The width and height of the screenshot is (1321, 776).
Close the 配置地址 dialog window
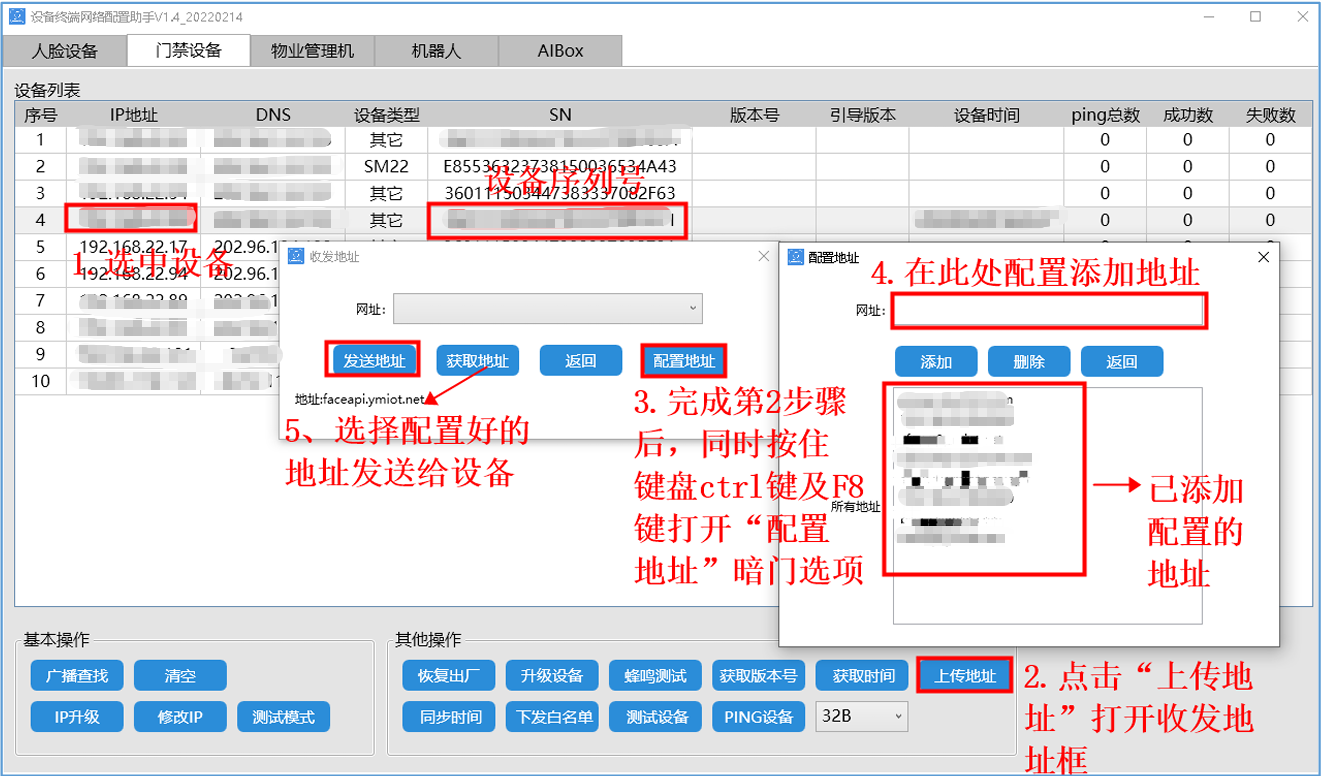[x=1263, y=257]
